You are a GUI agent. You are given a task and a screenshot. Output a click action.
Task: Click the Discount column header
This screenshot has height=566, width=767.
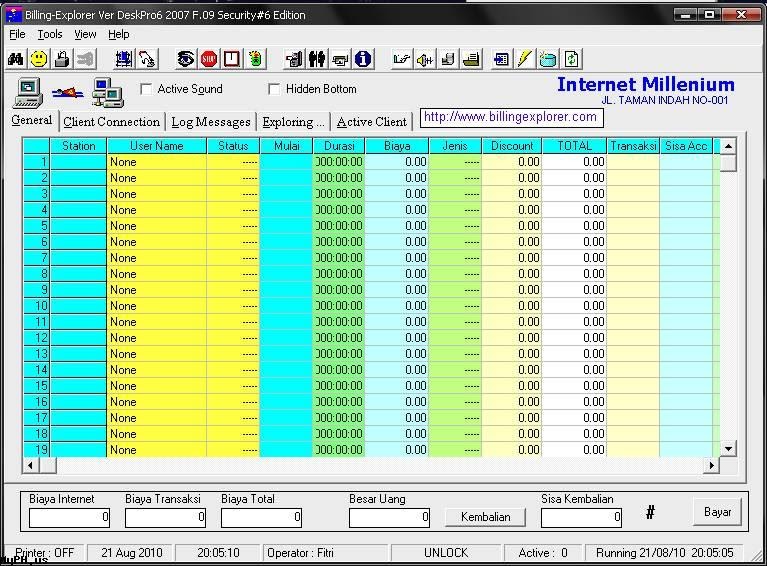point(512,146)
